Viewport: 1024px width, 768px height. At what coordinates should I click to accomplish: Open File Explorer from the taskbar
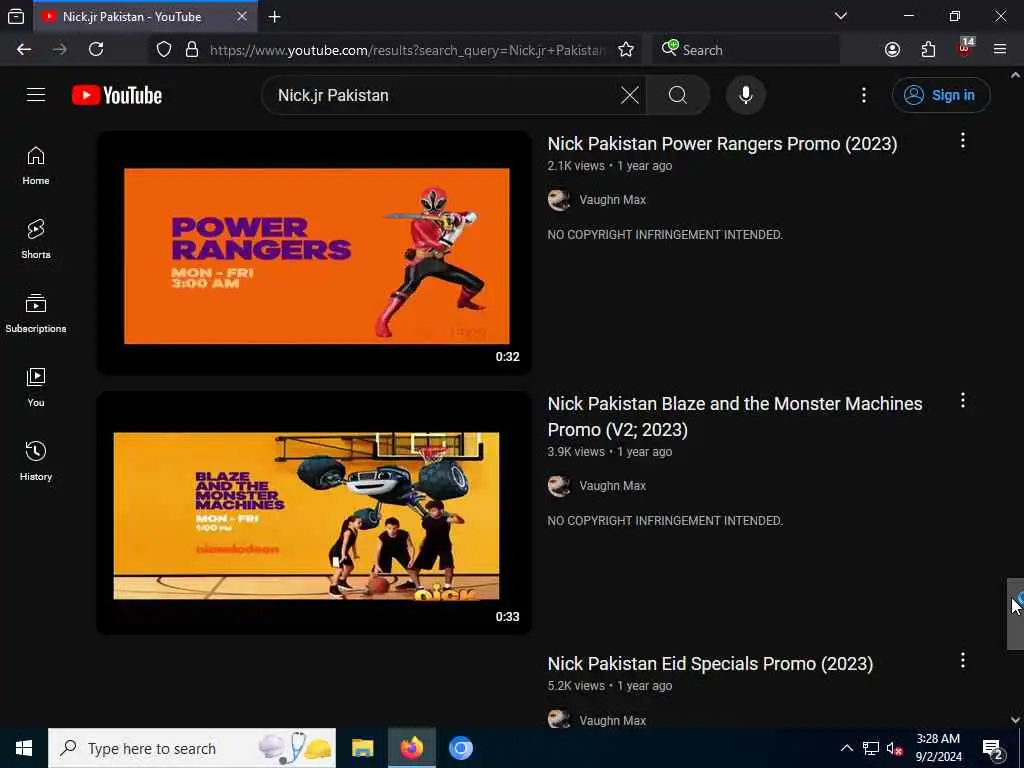(x=362, y=748)
